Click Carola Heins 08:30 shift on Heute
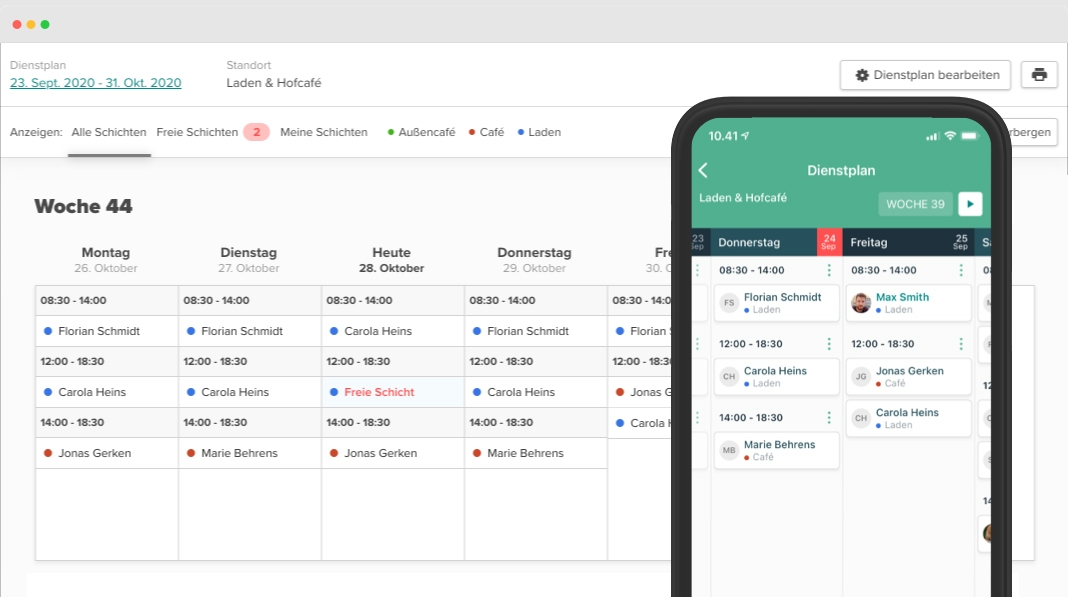Screen dimensions: 1068x597 pyautogui.click(x=393, y=331)
